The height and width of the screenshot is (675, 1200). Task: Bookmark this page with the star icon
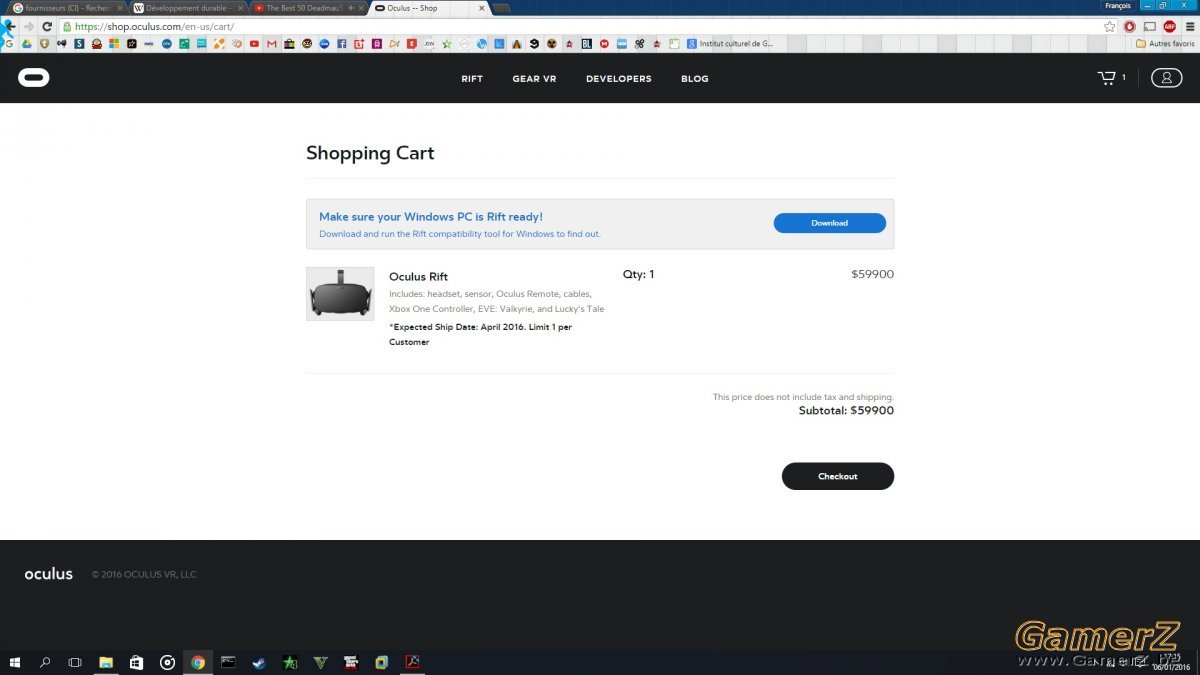(1110, 26)
